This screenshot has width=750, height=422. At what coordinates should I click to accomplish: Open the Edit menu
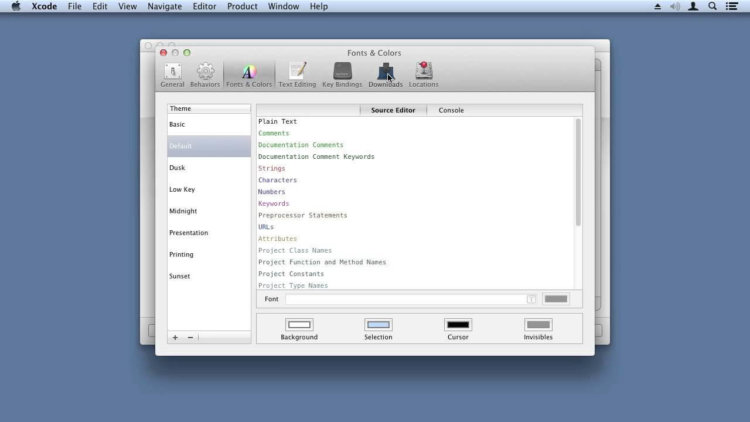99,6
